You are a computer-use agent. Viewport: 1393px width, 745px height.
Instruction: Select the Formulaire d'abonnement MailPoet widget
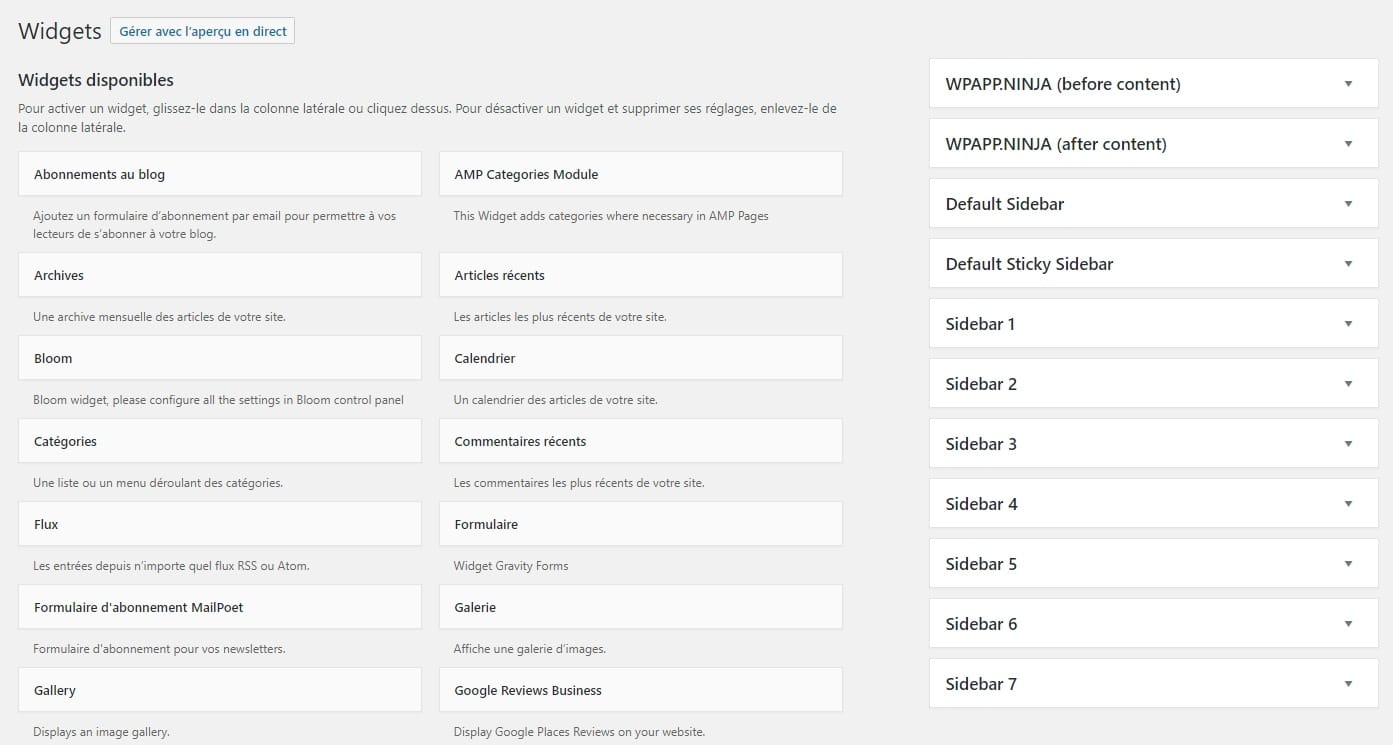tap(219, 606)
